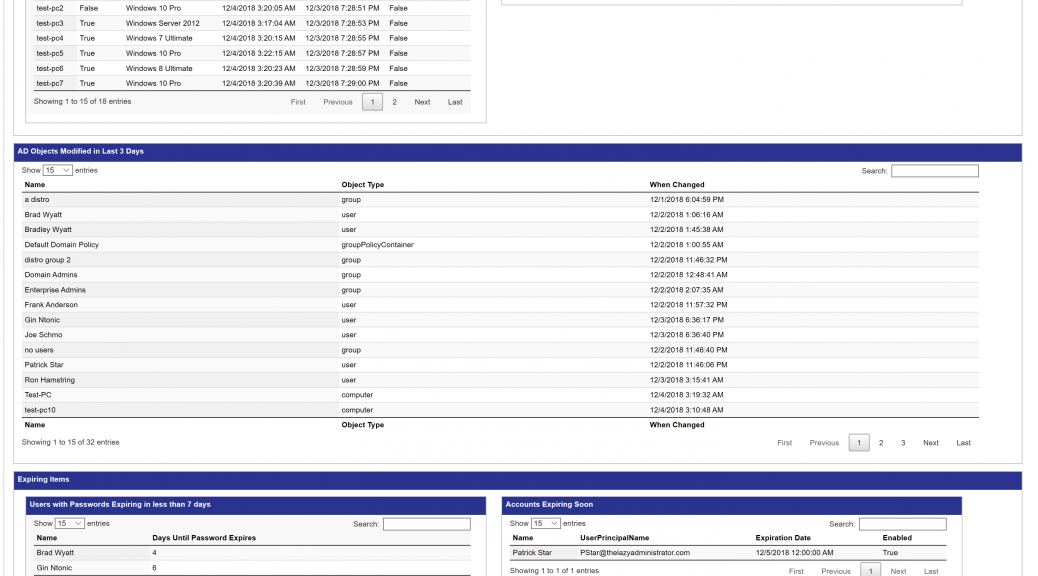
Task: Click 'Frank Anderson' in AD Objects table
Action: (x=51, y=305)
